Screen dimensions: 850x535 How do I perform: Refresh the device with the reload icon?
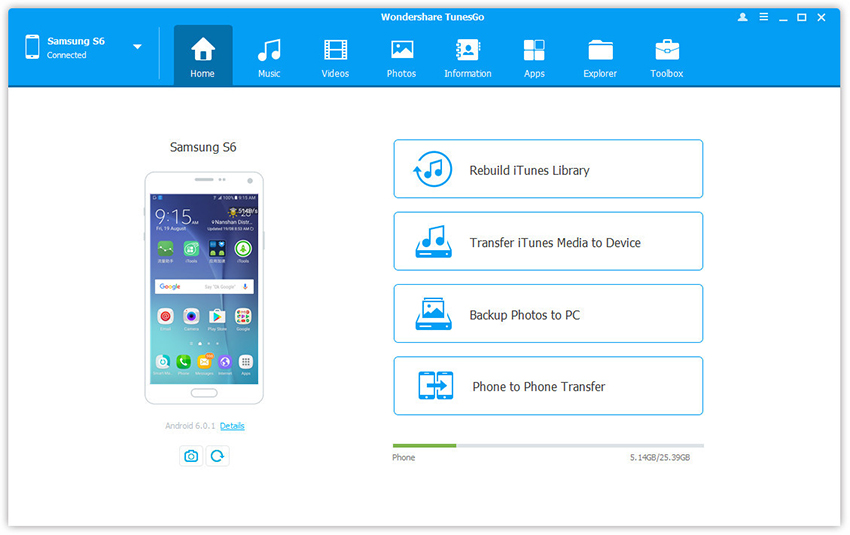tap(217, 456)
